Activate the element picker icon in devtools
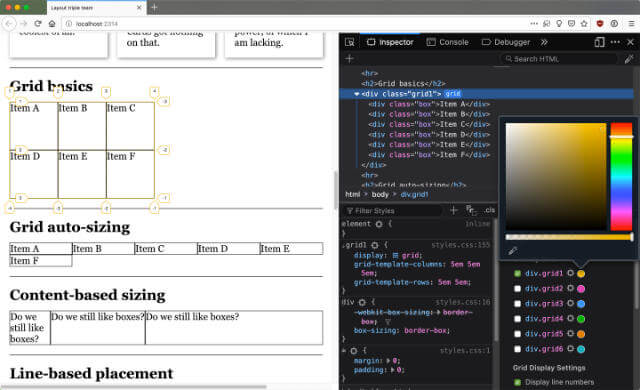Image resolution: width=640 pixels, height=390 pixels. (x=349, y=42)
